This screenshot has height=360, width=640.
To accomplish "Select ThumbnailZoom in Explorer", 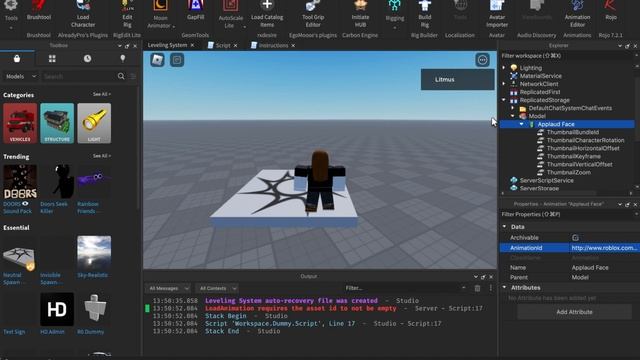I will pyautogui.click(x=569, y=172).
